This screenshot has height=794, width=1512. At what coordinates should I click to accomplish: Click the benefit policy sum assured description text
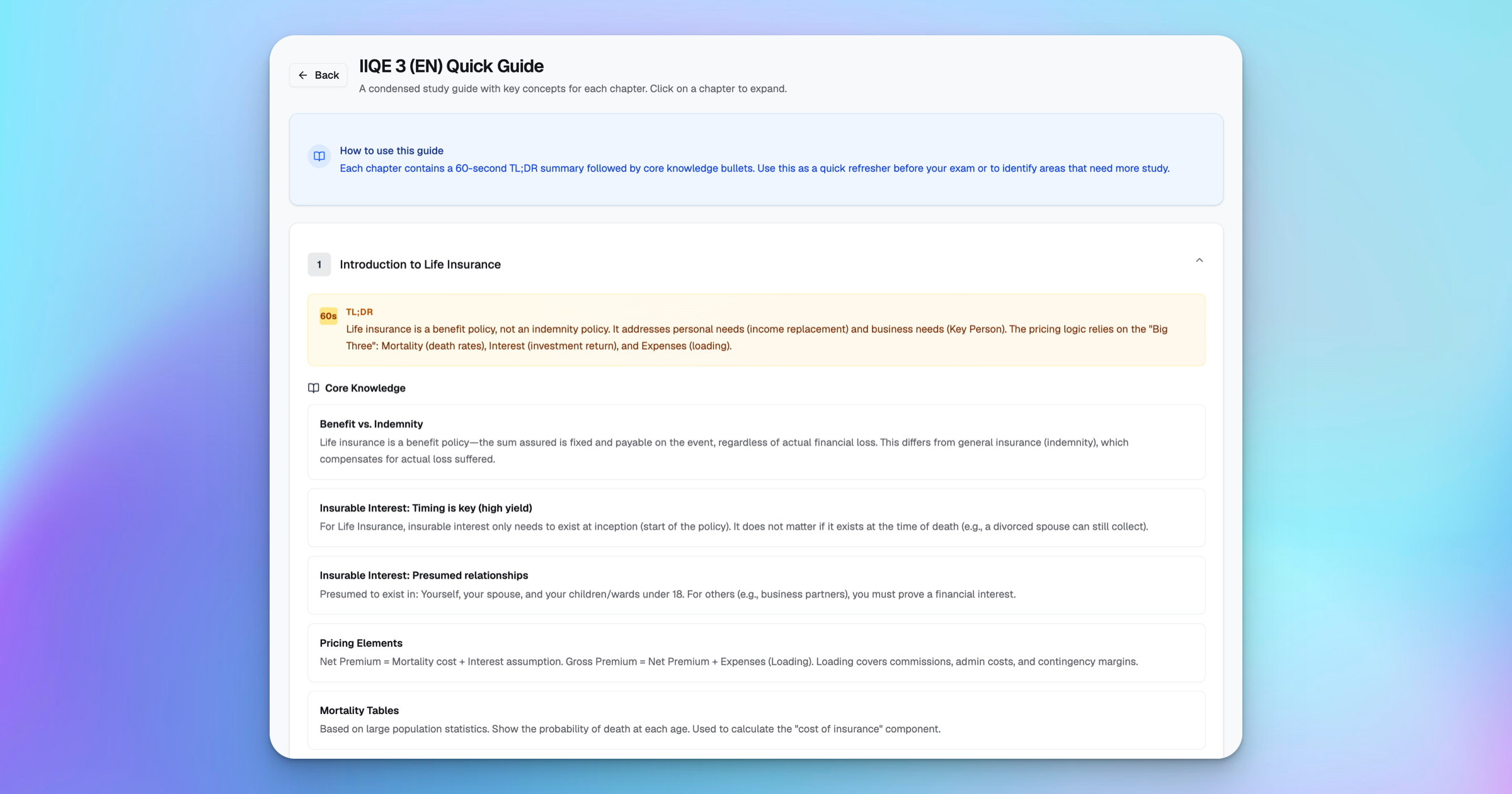point(724,451)
